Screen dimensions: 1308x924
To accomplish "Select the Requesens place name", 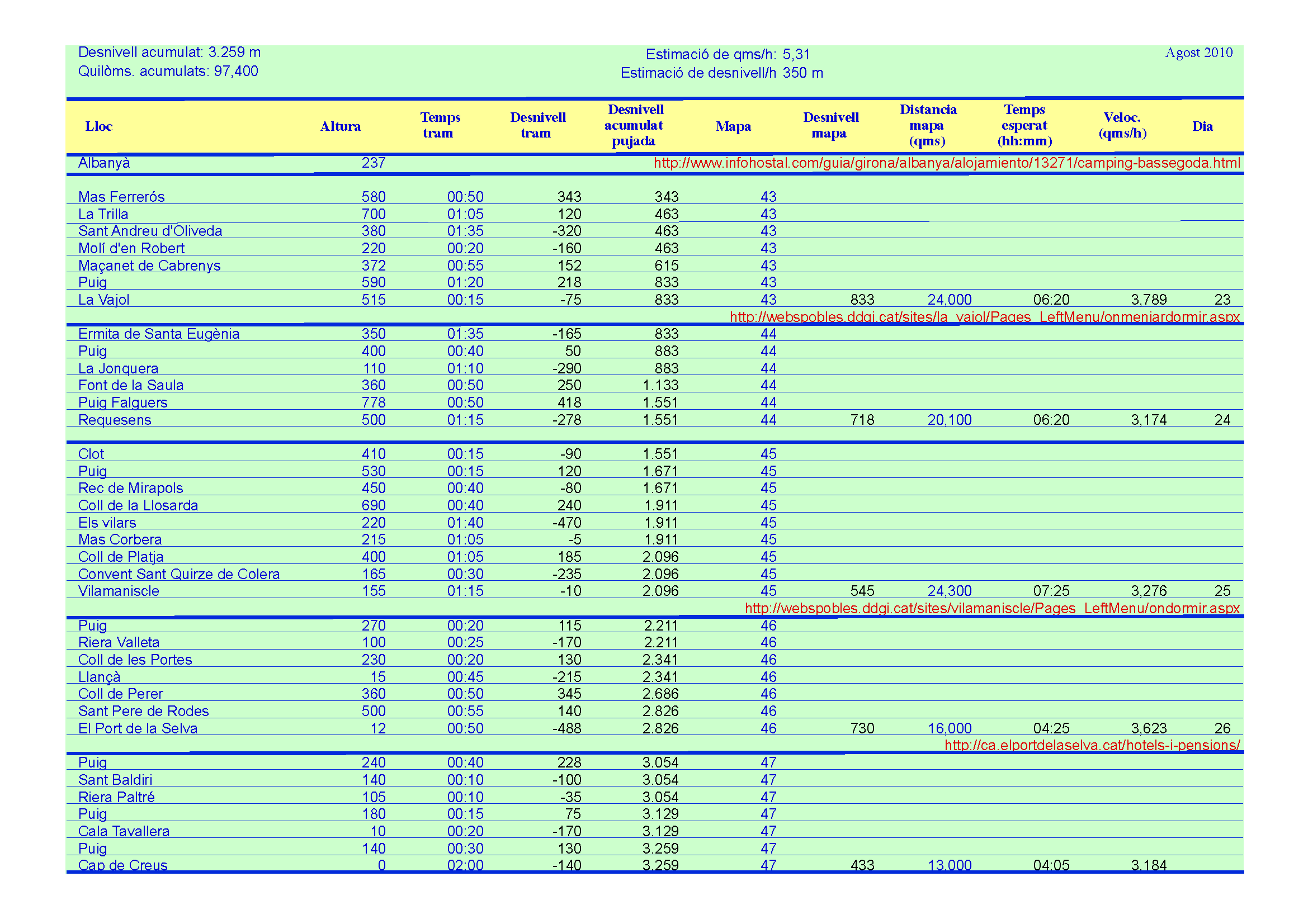I will (115, 420).
